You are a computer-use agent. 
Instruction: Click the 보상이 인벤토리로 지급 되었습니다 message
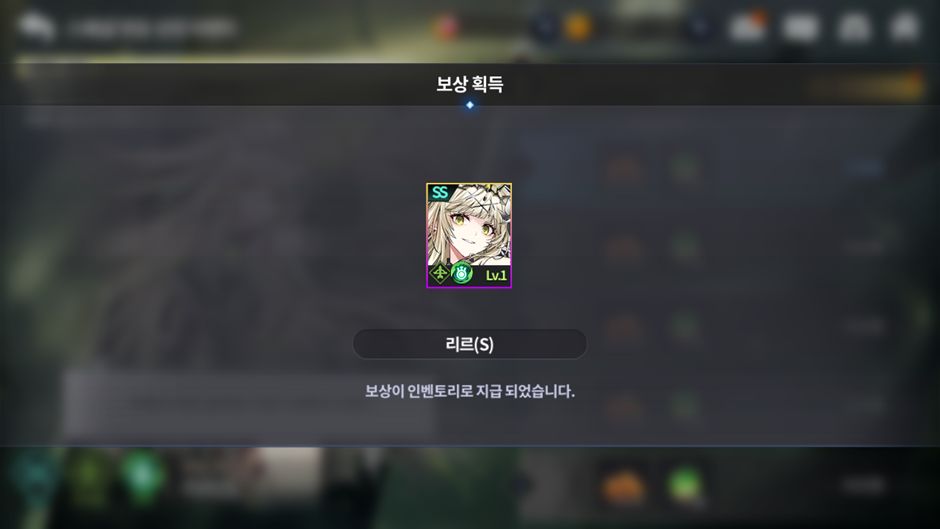[x=469, y=391]
